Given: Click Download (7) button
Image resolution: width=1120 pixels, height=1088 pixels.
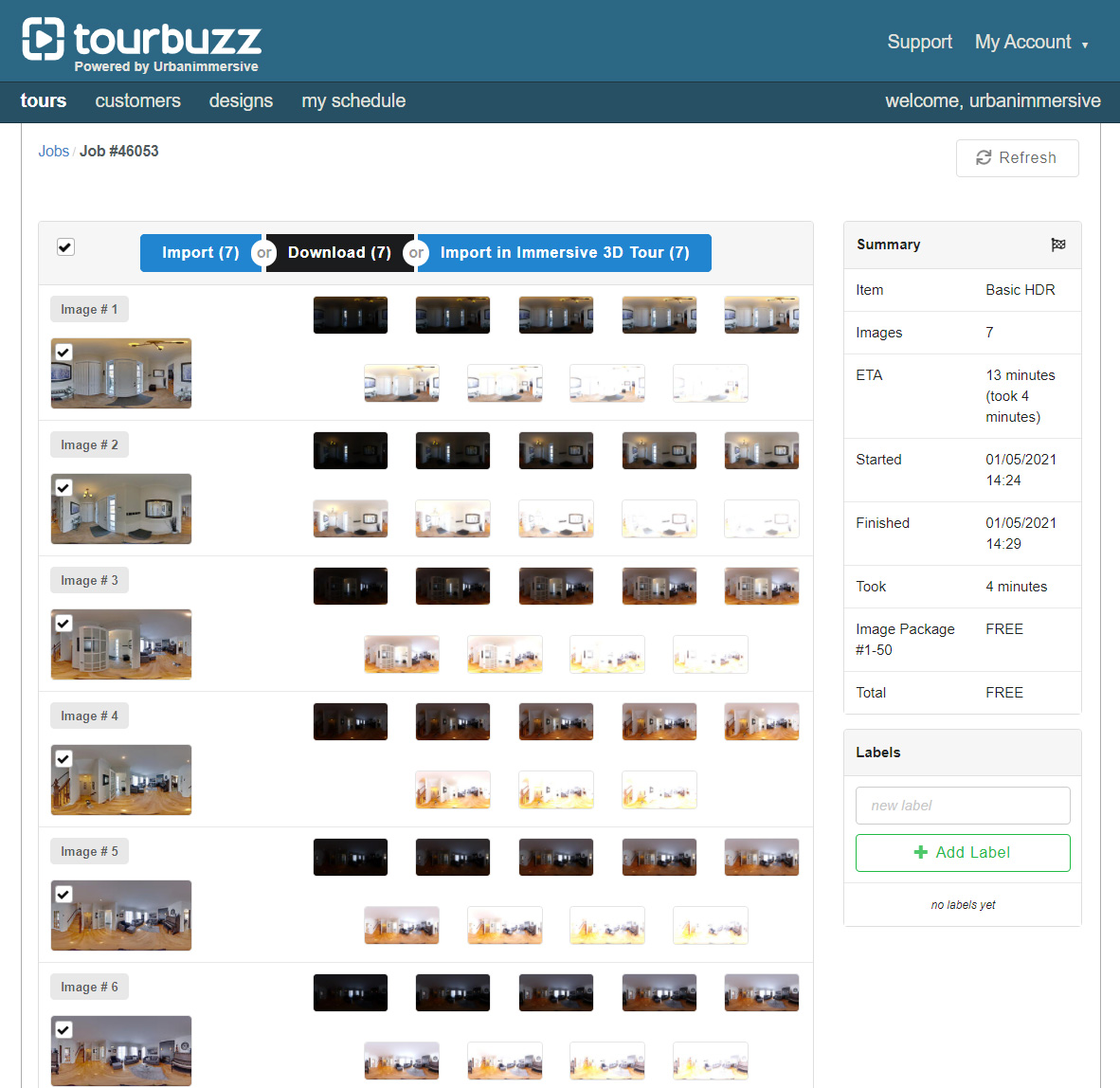Looking at the screenshot, I should coord(339,253).
